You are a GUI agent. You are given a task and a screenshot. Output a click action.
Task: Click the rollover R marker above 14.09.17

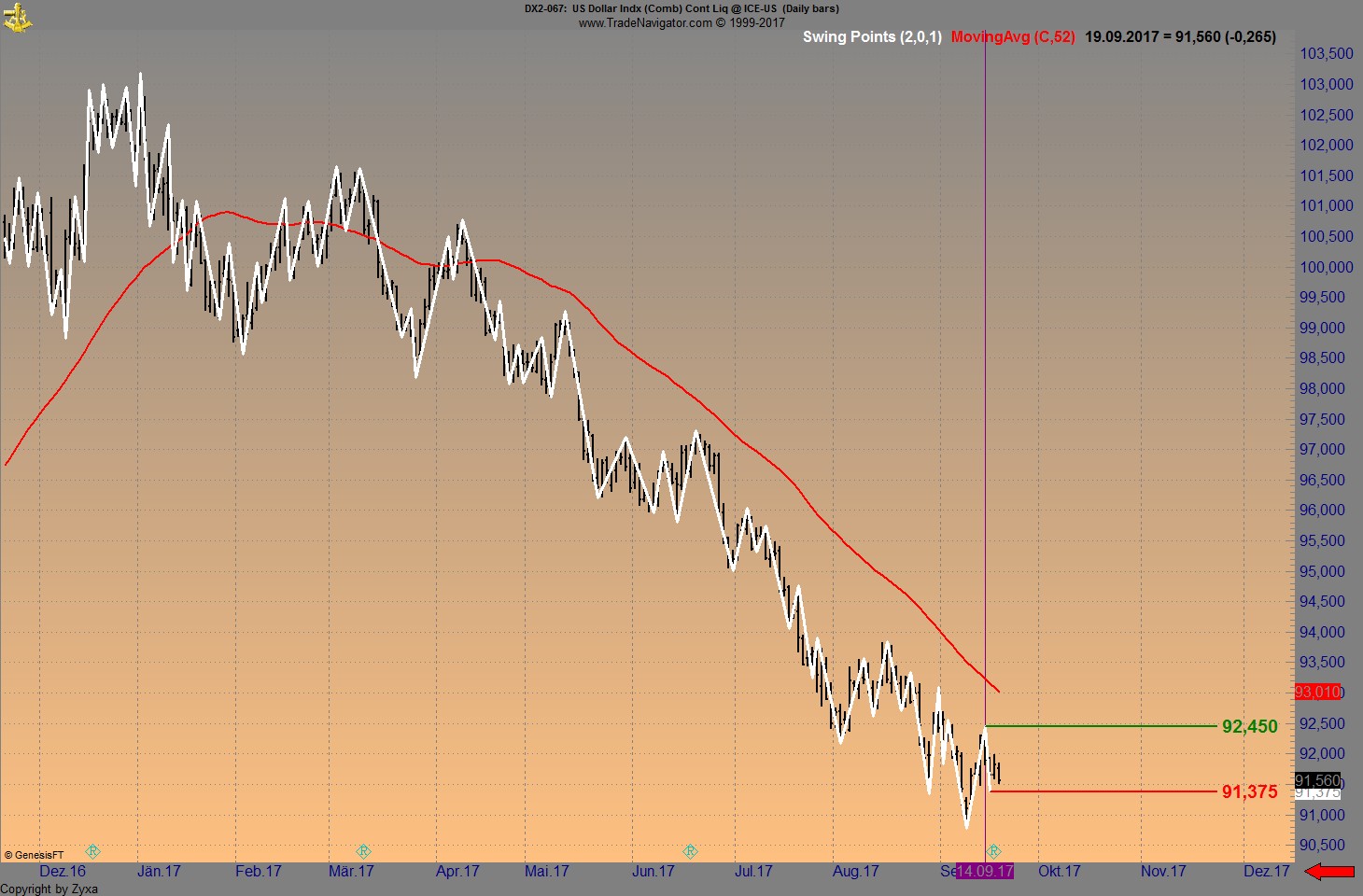tap(993, 851)
